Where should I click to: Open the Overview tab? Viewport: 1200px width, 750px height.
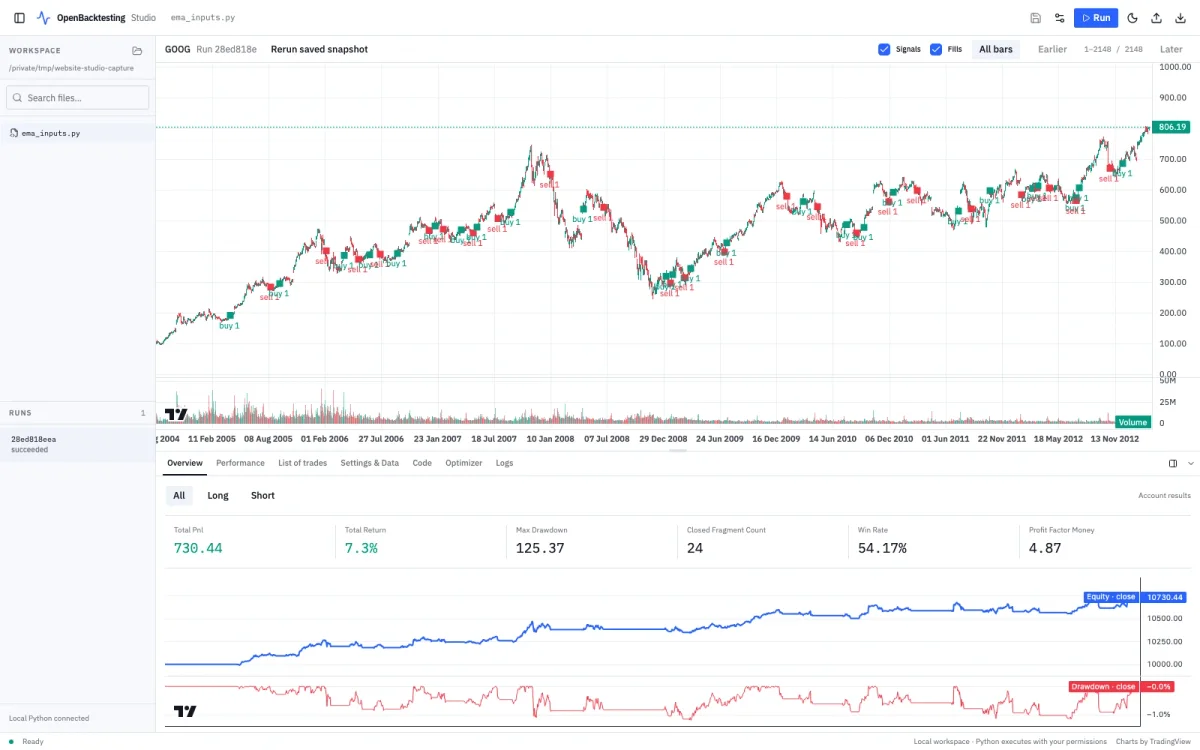tap(185, 463)
